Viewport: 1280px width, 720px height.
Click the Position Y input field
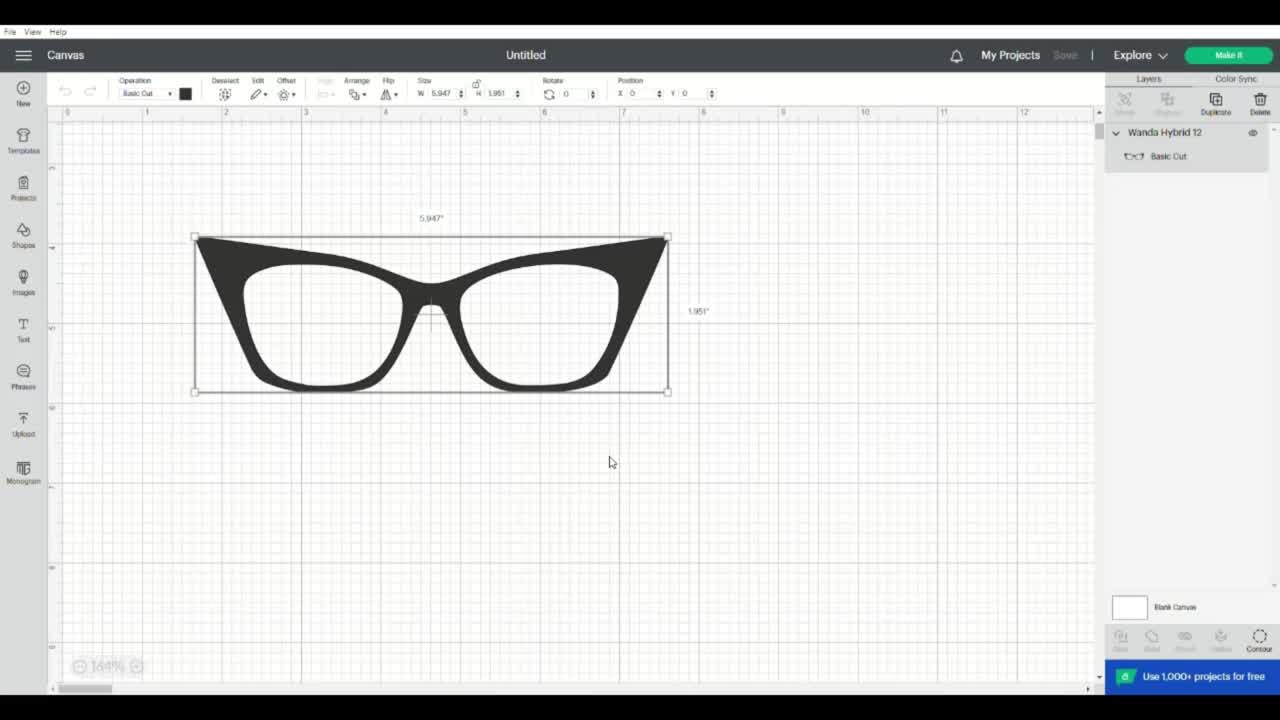[x=693, y=94]
